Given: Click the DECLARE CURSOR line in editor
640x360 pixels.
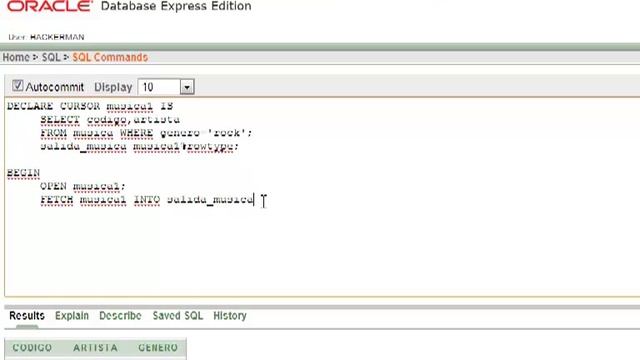Looking at the screenshot, I should coord(90,106).
